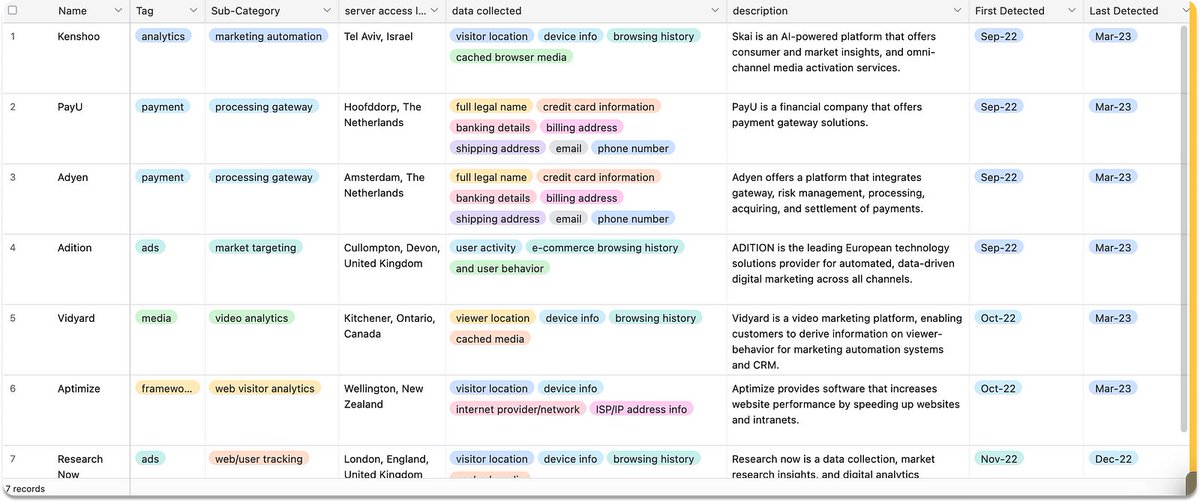Select the London, England location cell
The width and height of the screenshot is (1200, 502).
[x=392, y=463]
